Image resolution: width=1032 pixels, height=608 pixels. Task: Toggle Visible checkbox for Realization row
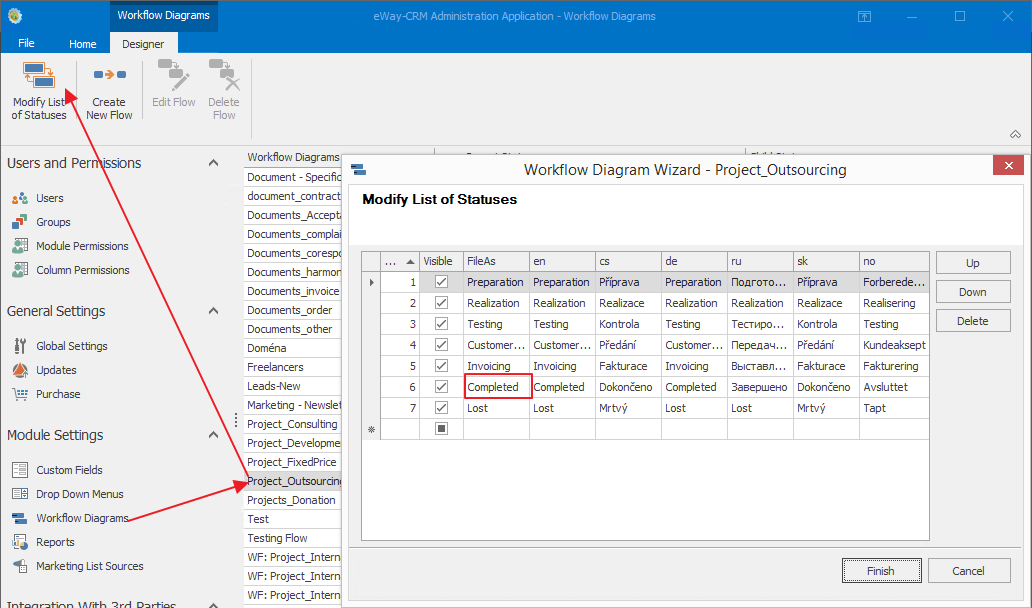(442, 303)
